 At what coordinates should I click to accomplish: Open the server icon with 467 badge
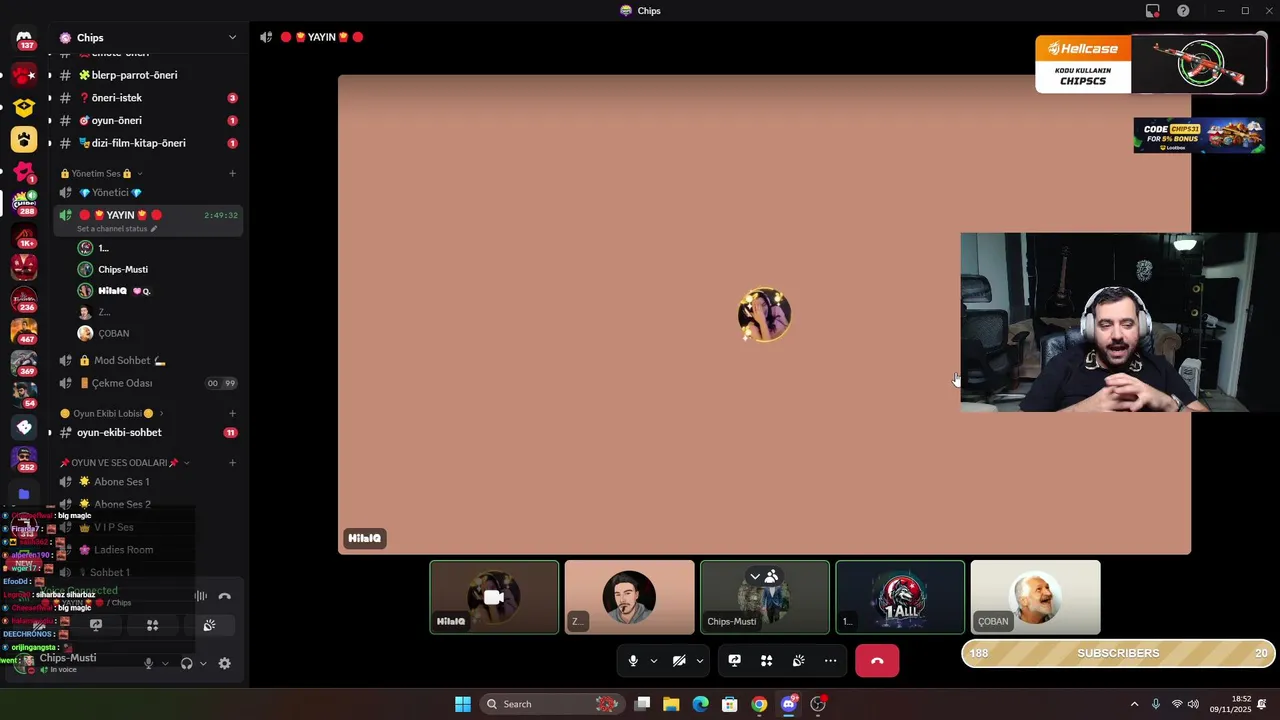pos(24,331)
